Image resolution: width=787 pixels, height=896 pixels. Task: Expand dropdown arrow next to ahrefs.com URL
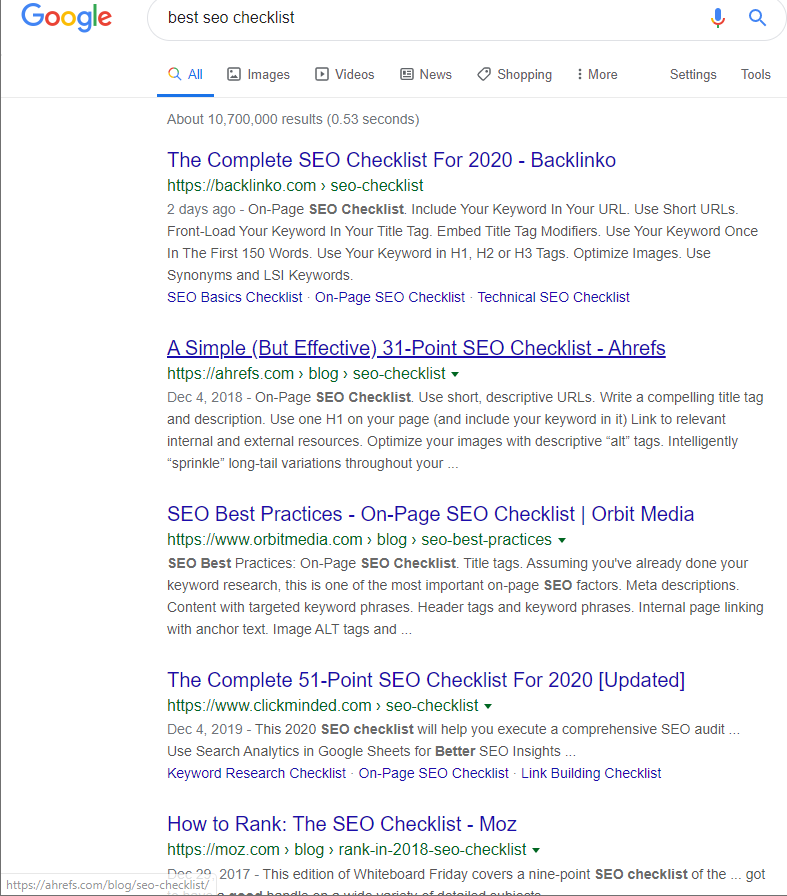(x=455, y=374)
